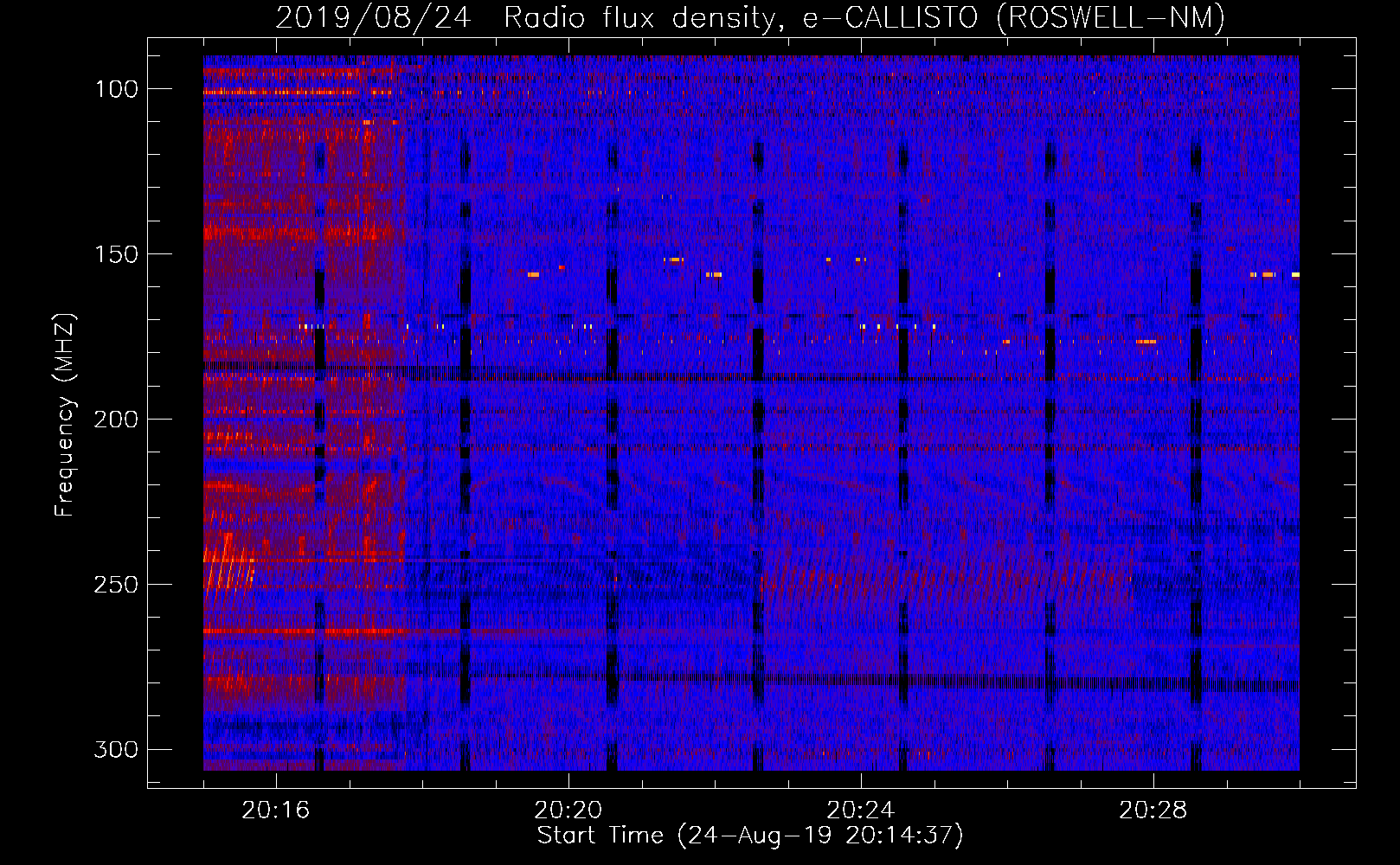Click the 'Start Time (24-Aug-19 20:14:37)' axis label

click(750, 836)
